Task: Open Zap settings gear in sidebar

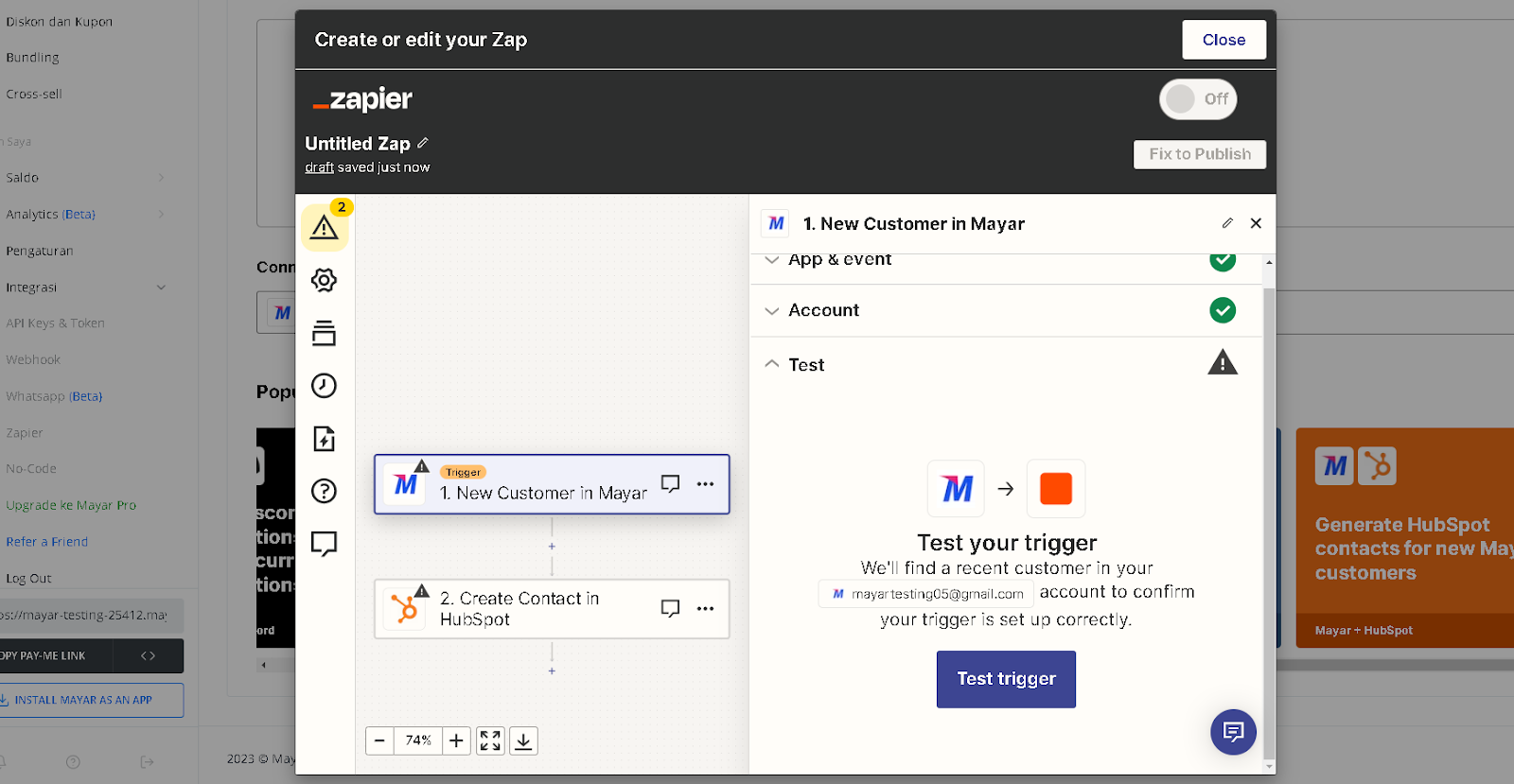Action: (324, 280)
